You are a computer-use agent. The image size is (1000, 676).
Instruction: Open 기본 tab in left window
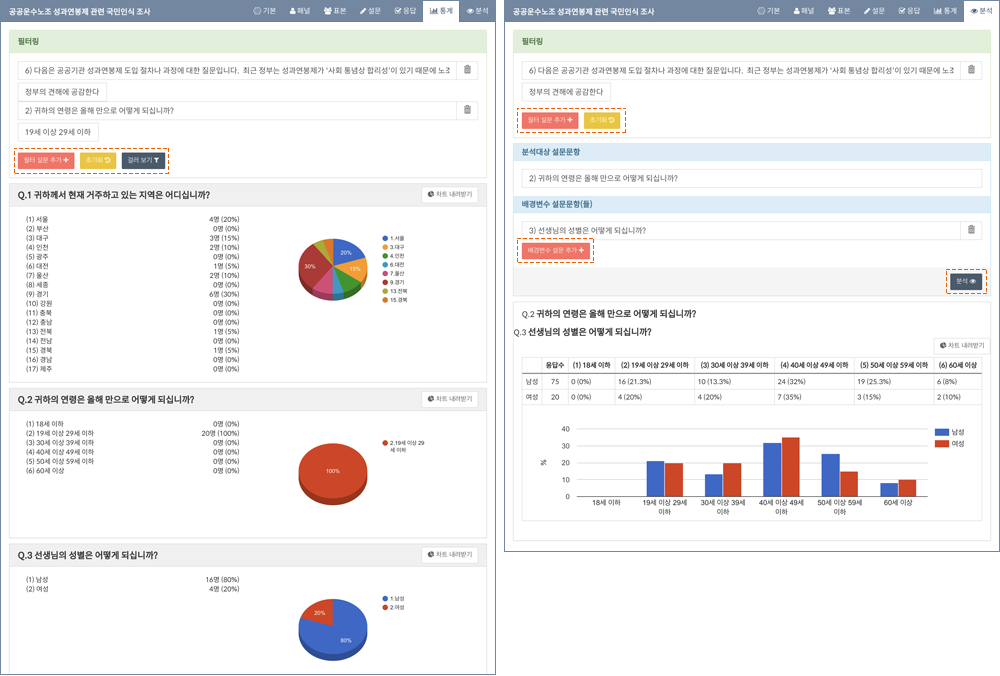[x=265, y=11]
